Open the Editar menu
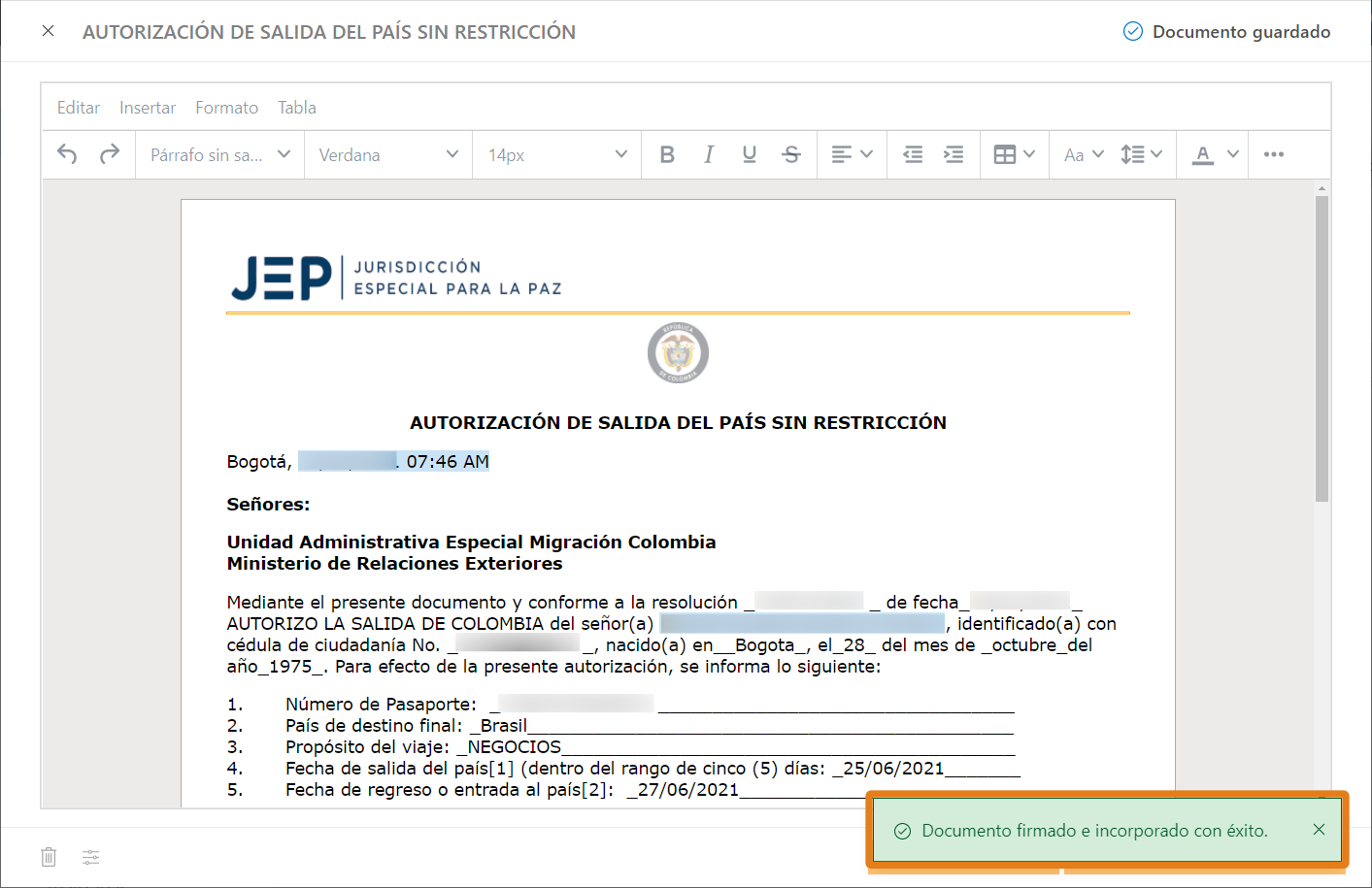Image resolution: width=1372 pixels, height=888 pixels. tap(79, 108)
